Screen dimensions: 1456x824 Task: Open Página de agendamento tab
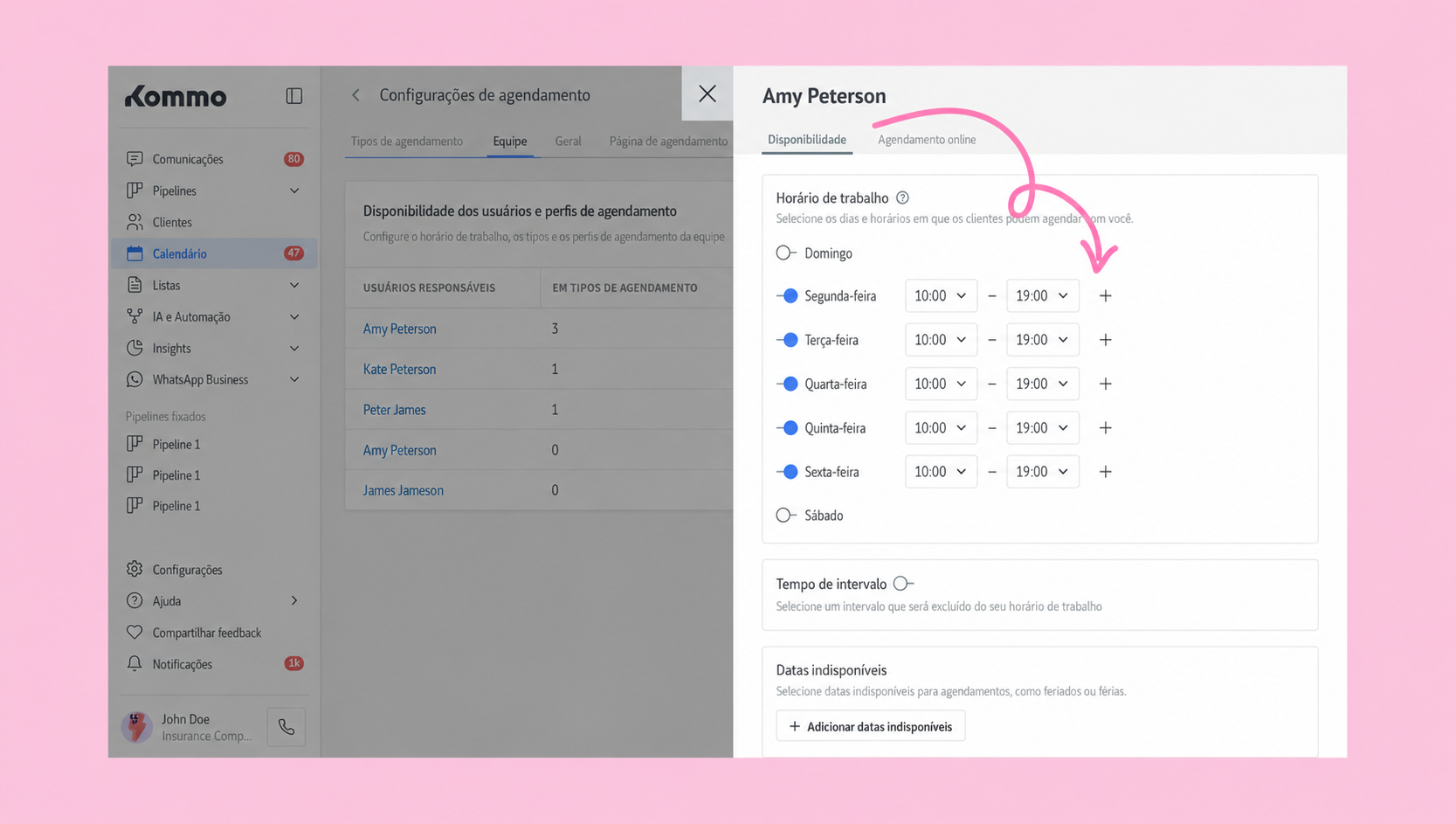coord(668,141)
